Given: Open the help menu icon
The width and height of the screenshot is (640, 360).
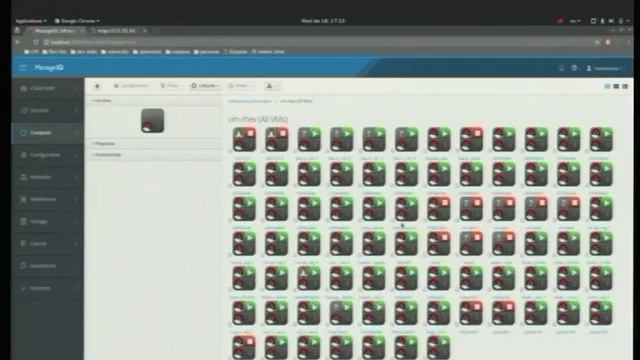Looking at the screenshot, I should pos(575,68).
